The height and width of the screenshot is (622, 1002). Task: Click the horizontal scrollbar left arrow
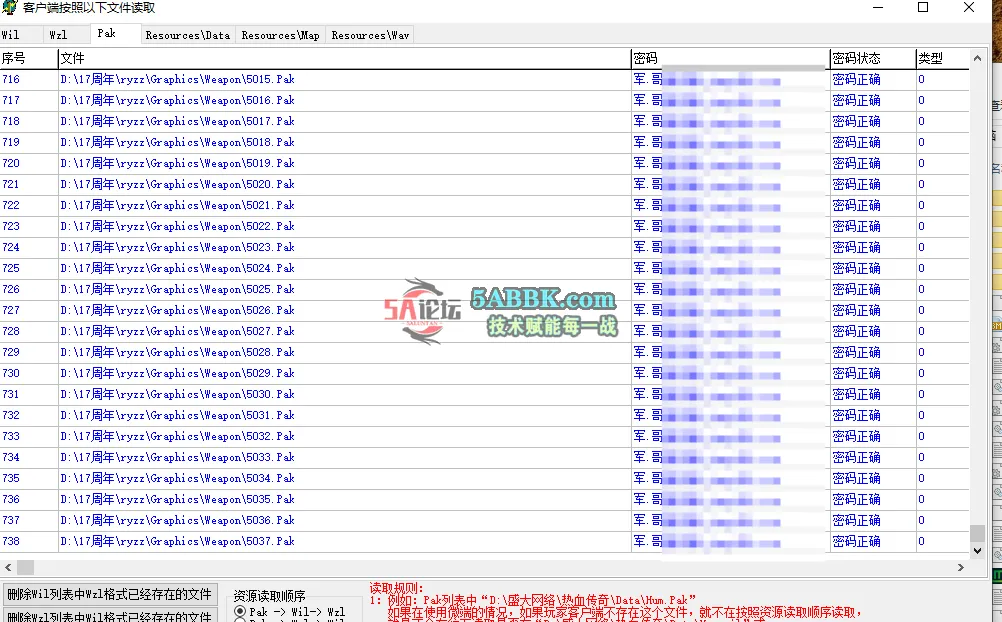point(8,567)
